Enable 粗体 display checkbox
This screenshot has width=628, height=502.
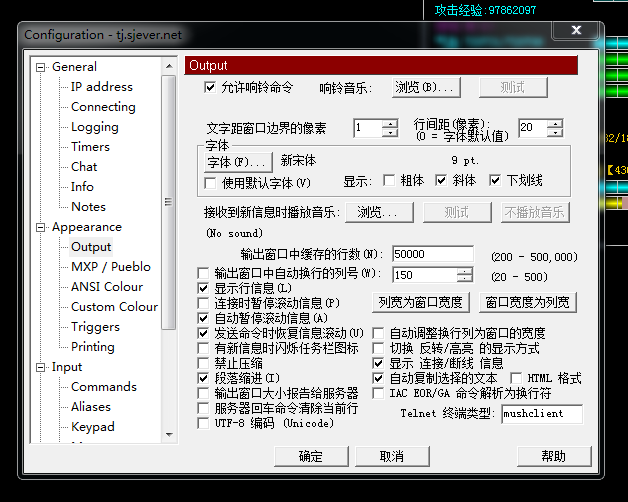click(x=389, y=181)
